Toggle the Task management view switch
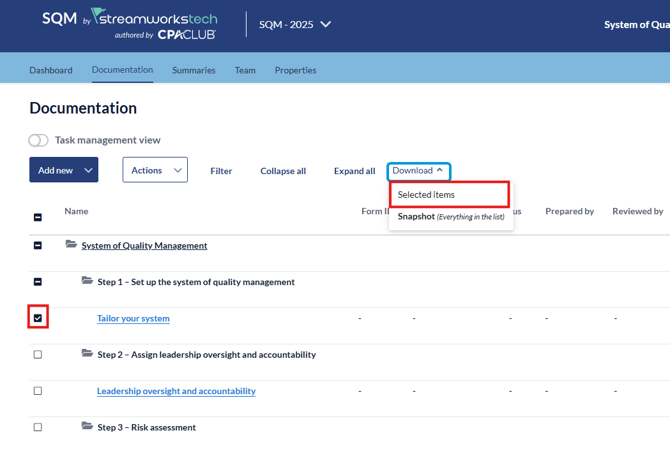670x449 pixels. 38,140
